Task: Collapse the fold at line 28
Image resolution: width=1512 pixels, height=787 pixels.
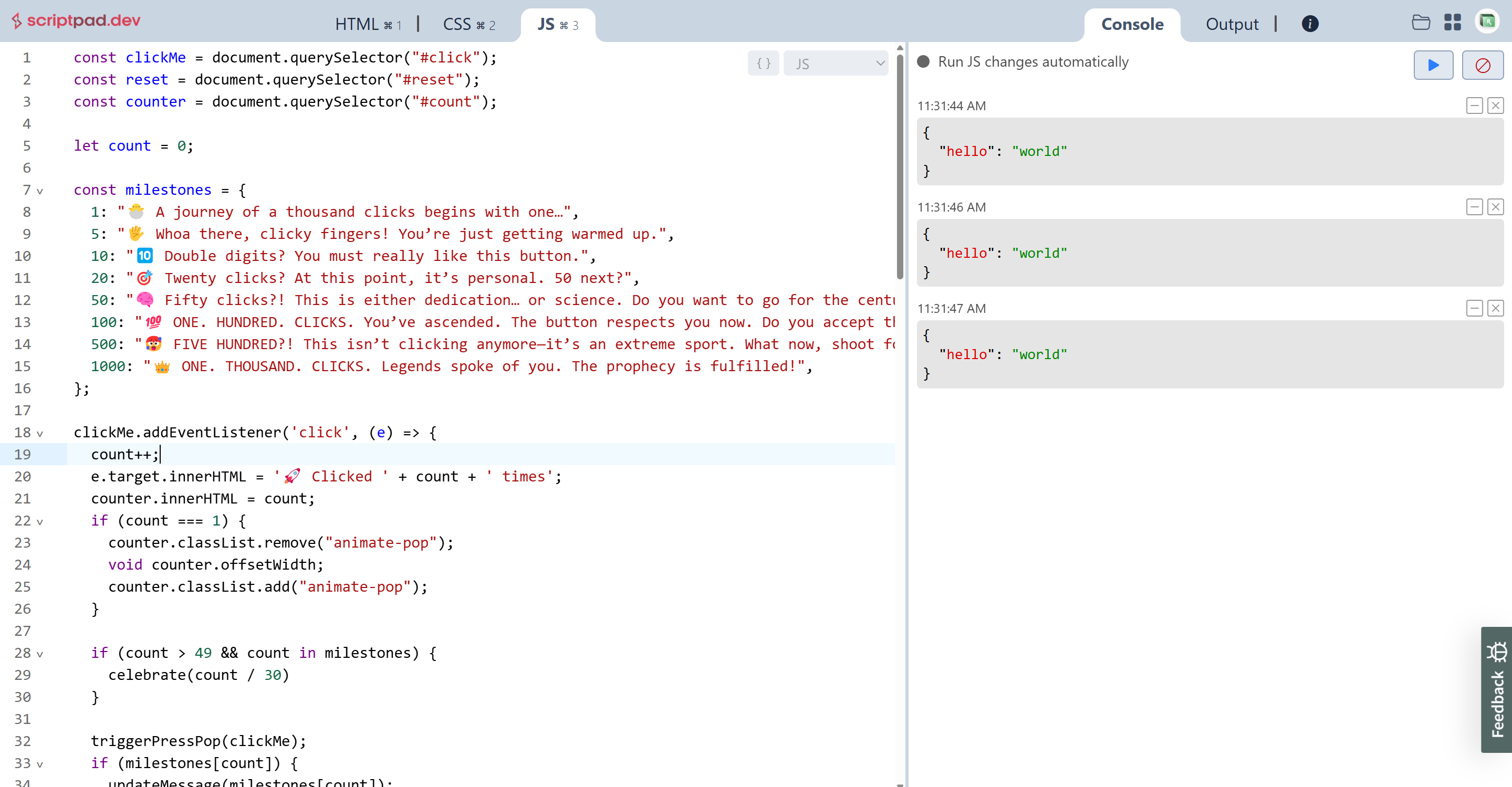Action: click(x=40, y=654)
